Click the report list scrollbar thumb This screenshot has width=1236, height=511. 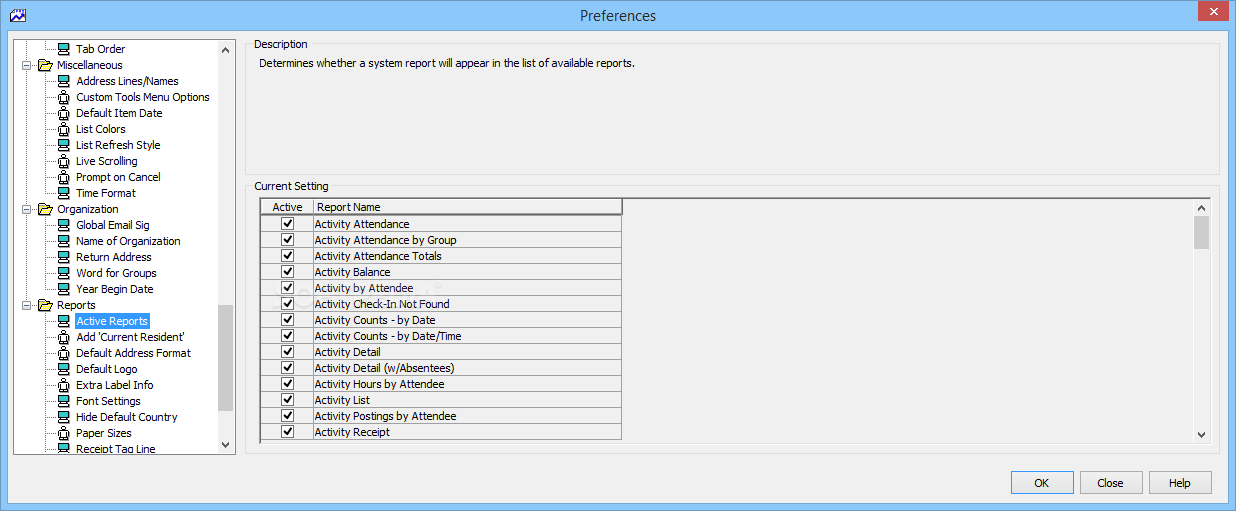(1202, 232)
